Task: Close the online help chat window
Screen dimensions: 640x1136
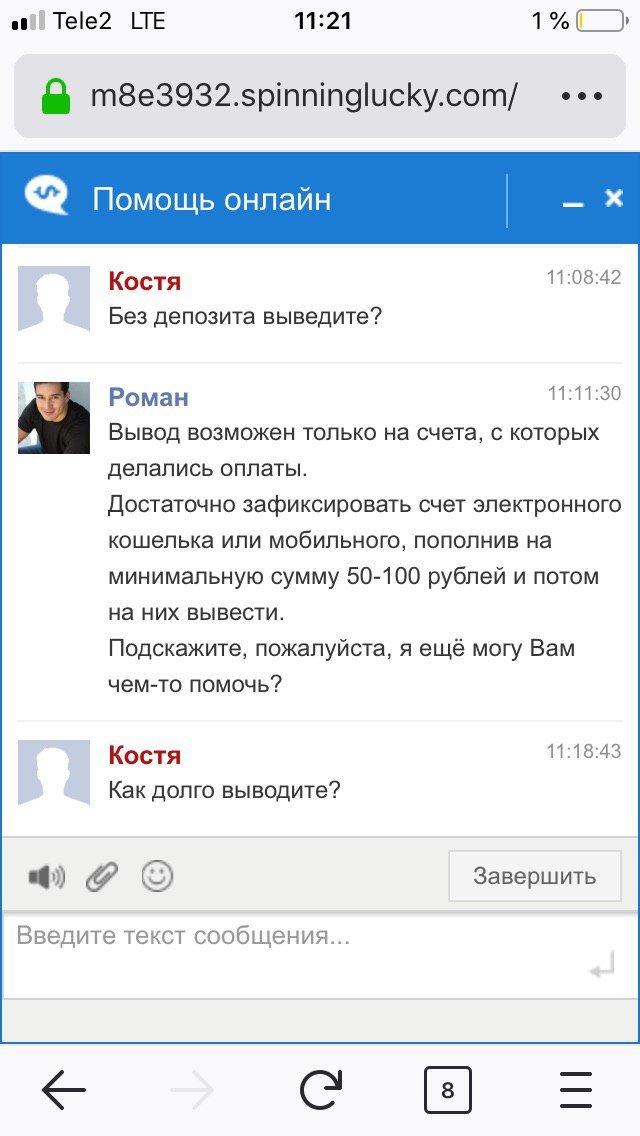Action: 614,198
